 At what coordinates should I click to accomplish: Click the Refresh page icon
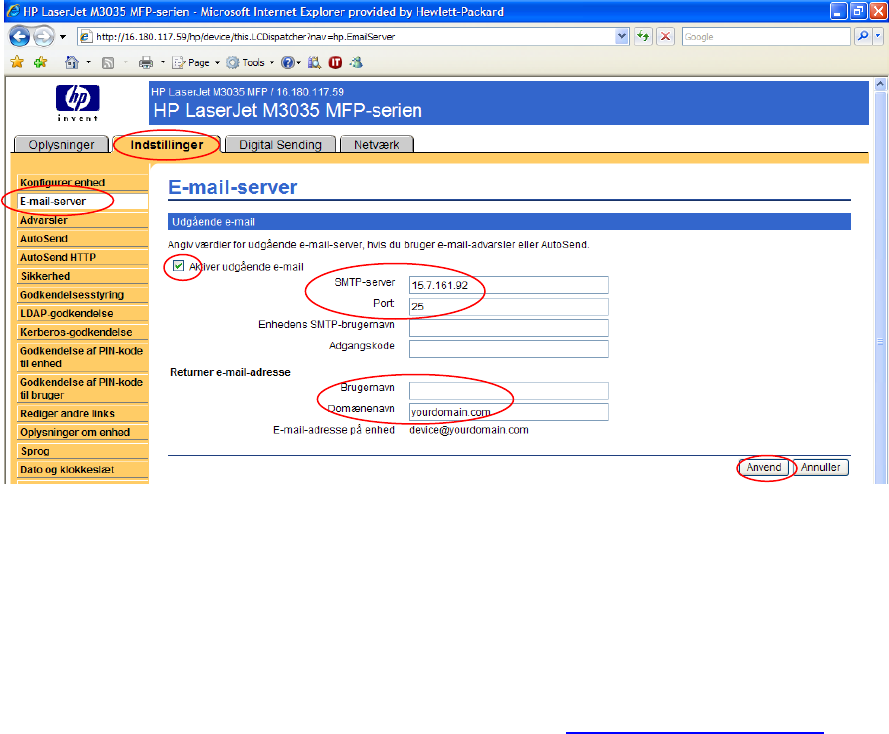point(643,37)
